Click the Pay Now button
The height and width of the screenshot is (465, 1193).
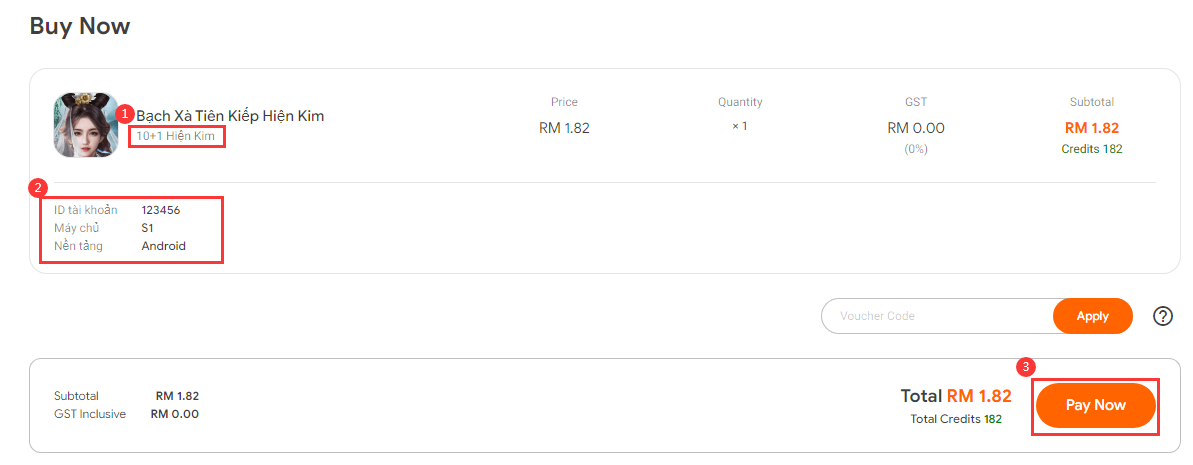pyautogui.click(x=1095, y=406)
